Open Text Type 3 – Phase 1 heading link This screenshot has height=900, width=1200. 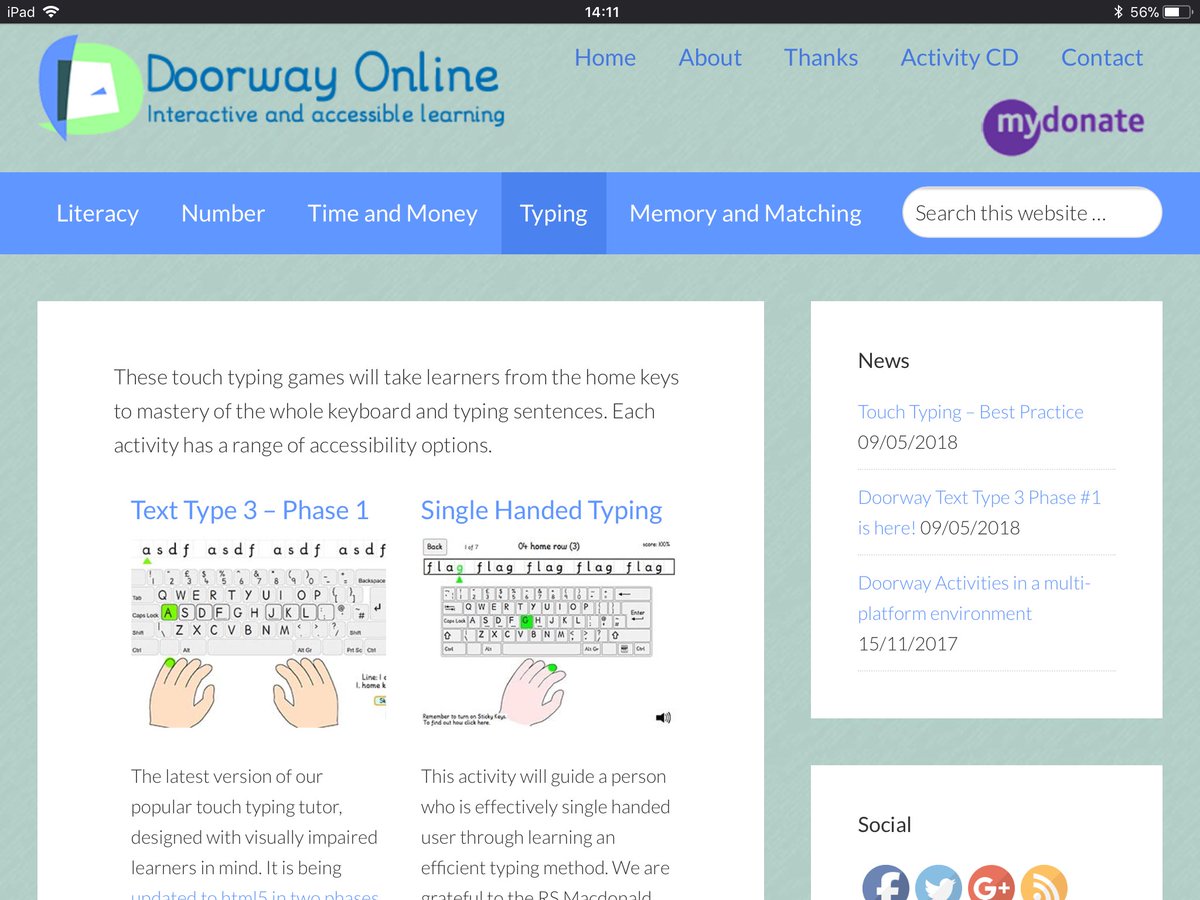click(x=250, y=510)
